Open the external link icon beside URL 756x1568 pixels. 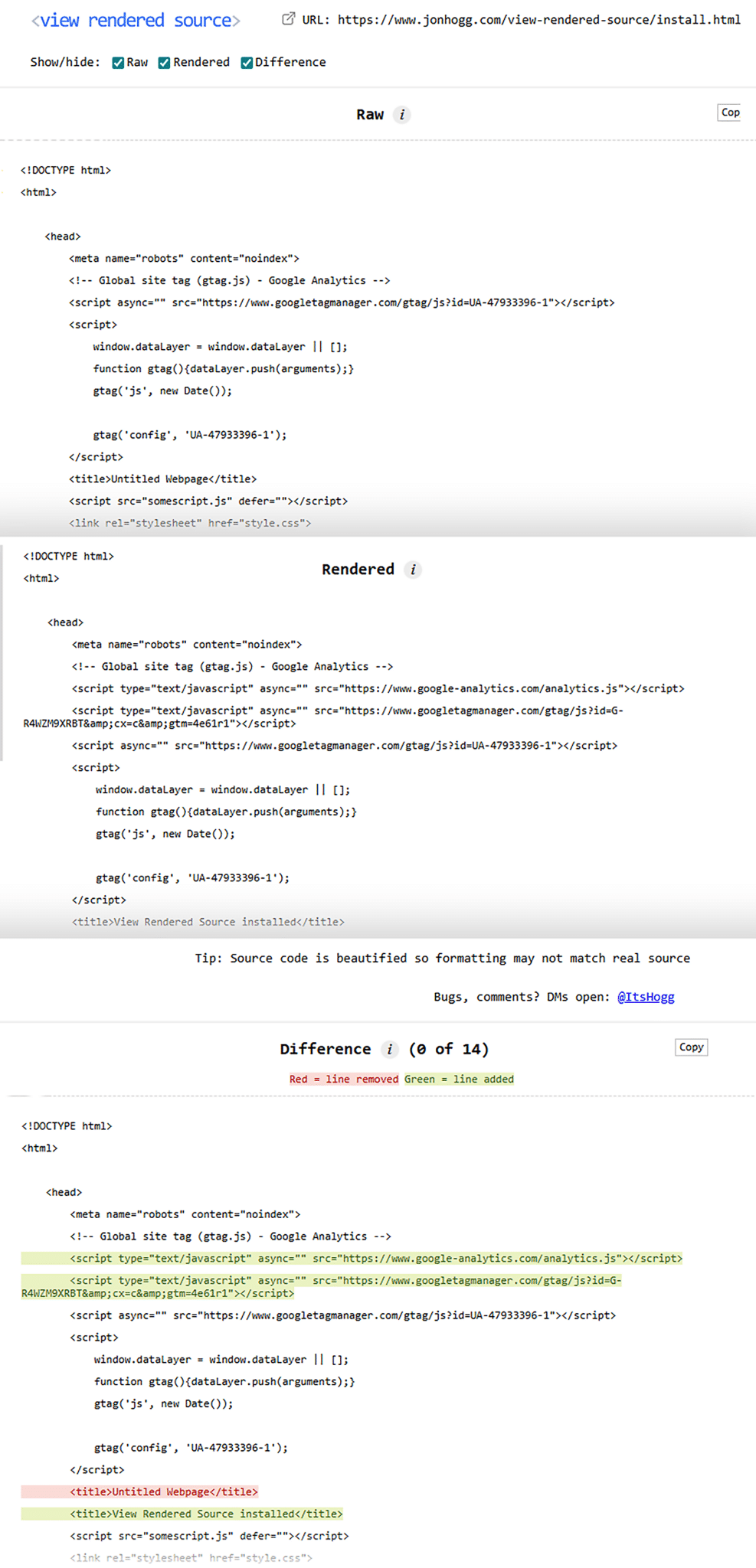tap(288, 19)
